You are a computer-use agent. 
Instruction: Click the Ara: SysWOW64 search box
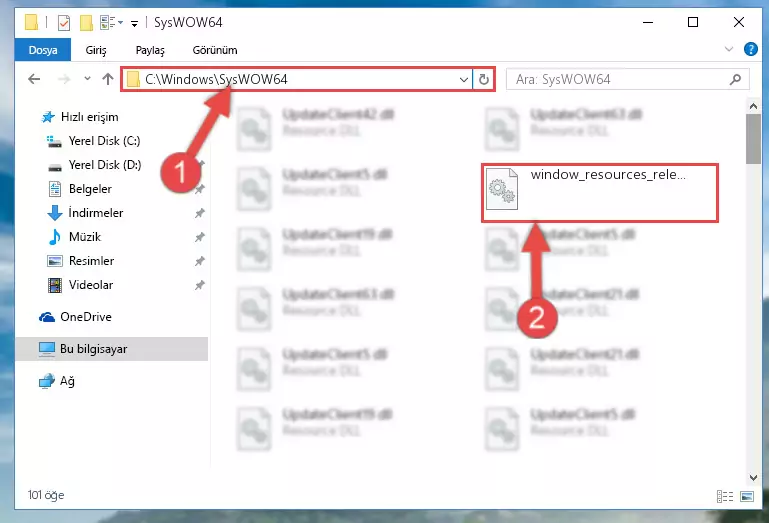(627, 79)
